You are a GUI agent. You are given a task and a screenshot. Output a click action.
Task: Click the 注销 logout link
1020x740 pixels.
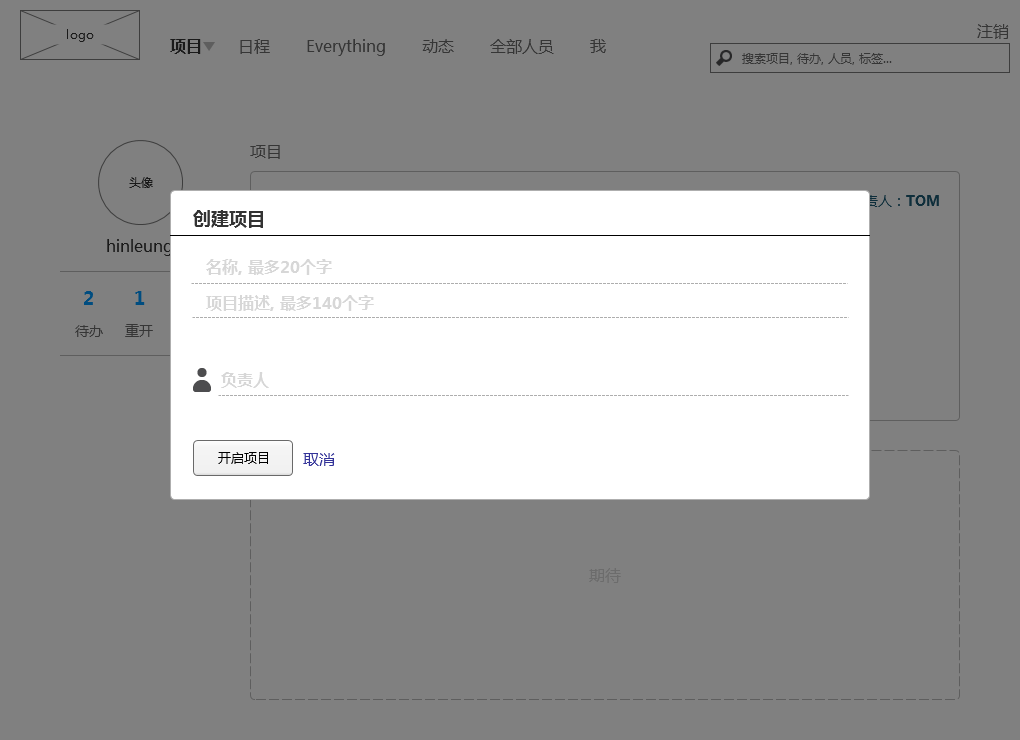point(992,32)
